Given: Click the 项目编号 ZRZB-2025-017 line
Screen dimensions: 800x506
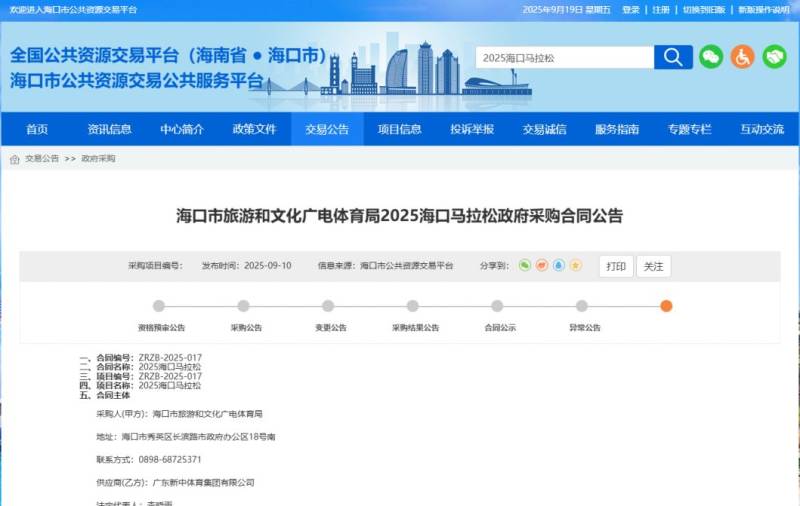Looking at the screenshot, I should (141, 376).
